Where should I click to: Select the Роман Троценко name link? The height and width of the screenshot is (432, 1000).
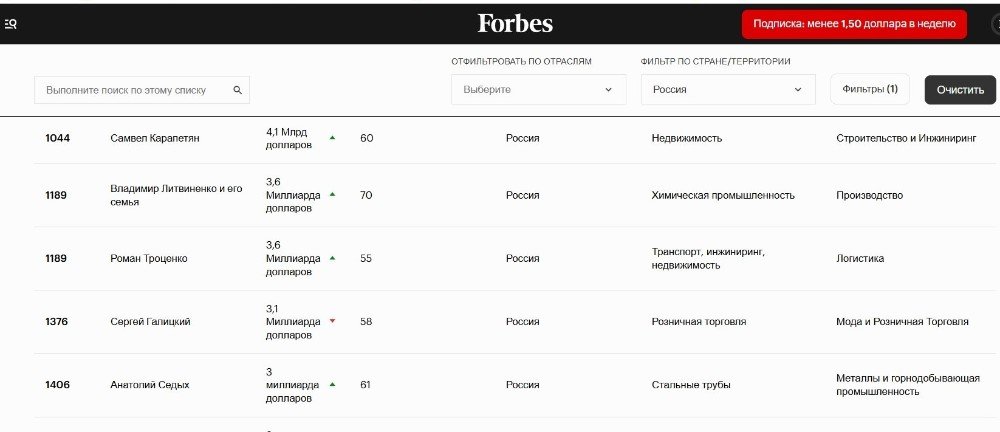(x=148, y=258)
